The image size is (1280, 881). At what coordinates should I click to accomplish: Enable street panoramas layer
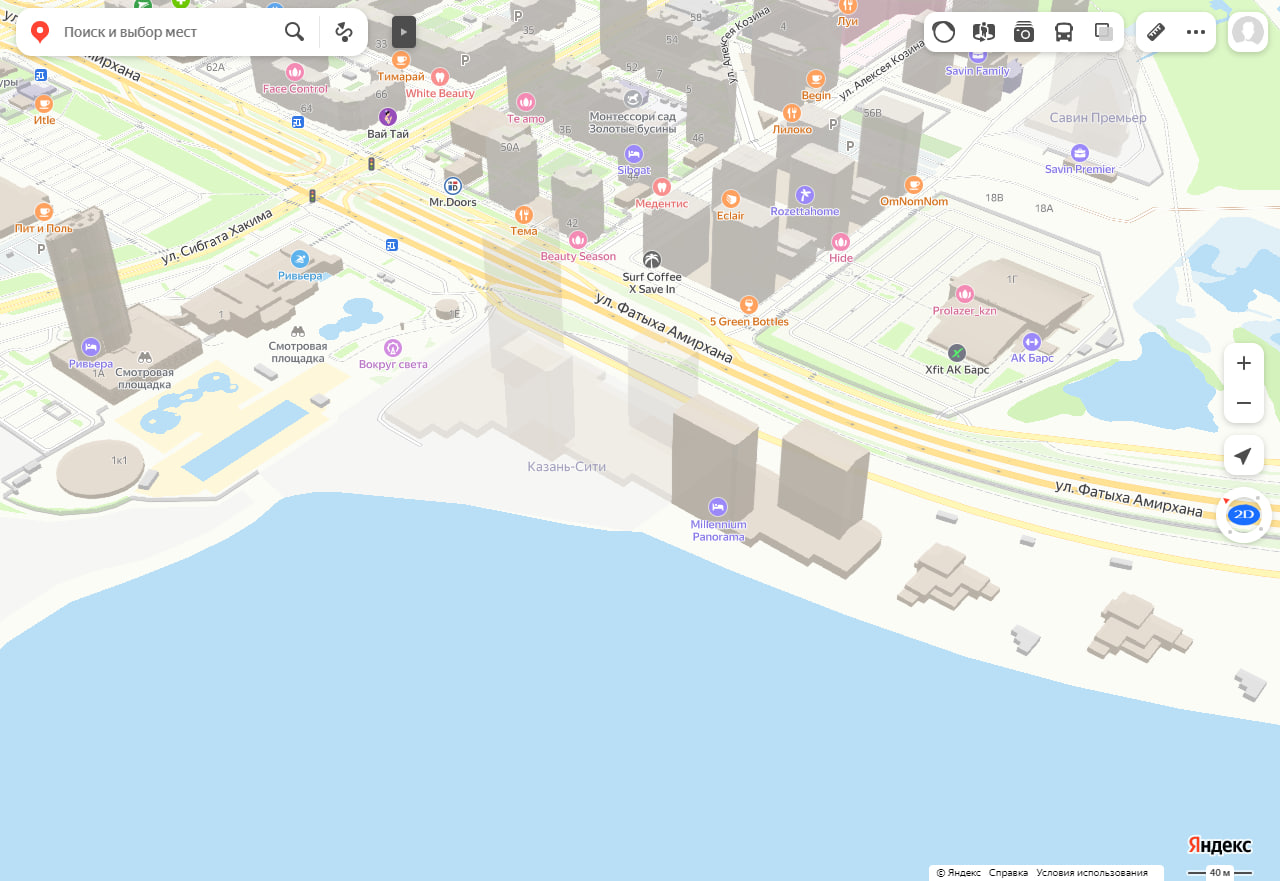point(984,32)
